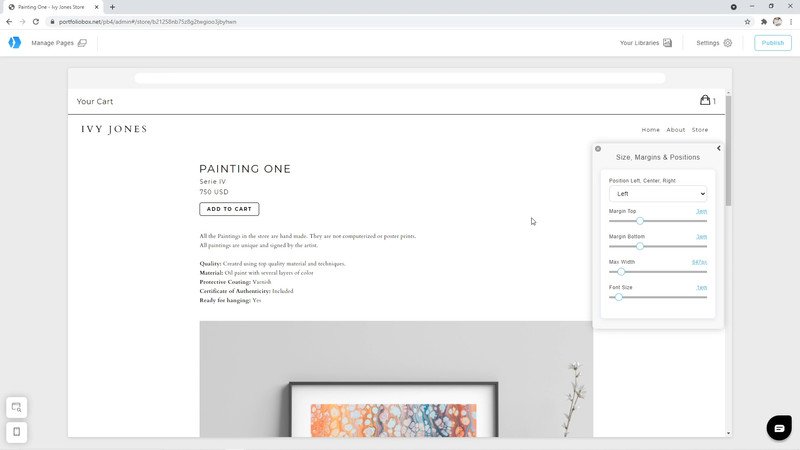Screen dimensions: 800x450
Task: Click the shopping bag cart icon
Action: pos(705,100)
